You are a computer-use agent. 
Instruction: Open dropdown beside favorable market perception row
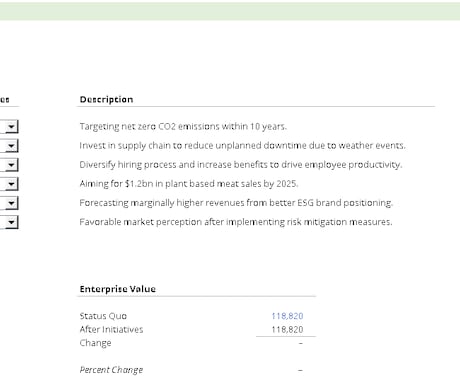point(11,222)
